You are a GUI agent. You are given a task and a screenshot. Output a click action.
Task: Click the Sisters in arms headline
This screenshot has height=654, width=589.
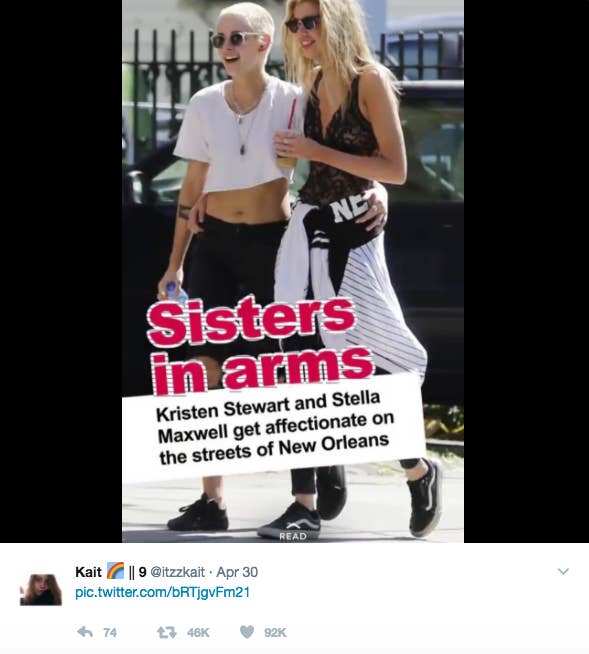pos(260,345)
